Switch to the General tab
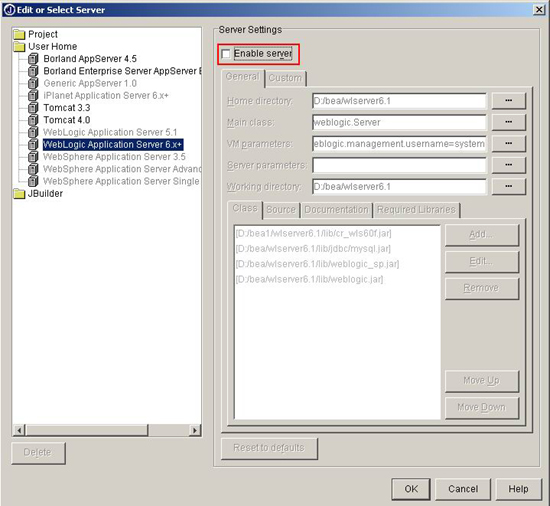This screenshot has height=506, width=550. (x=242, y=77)
